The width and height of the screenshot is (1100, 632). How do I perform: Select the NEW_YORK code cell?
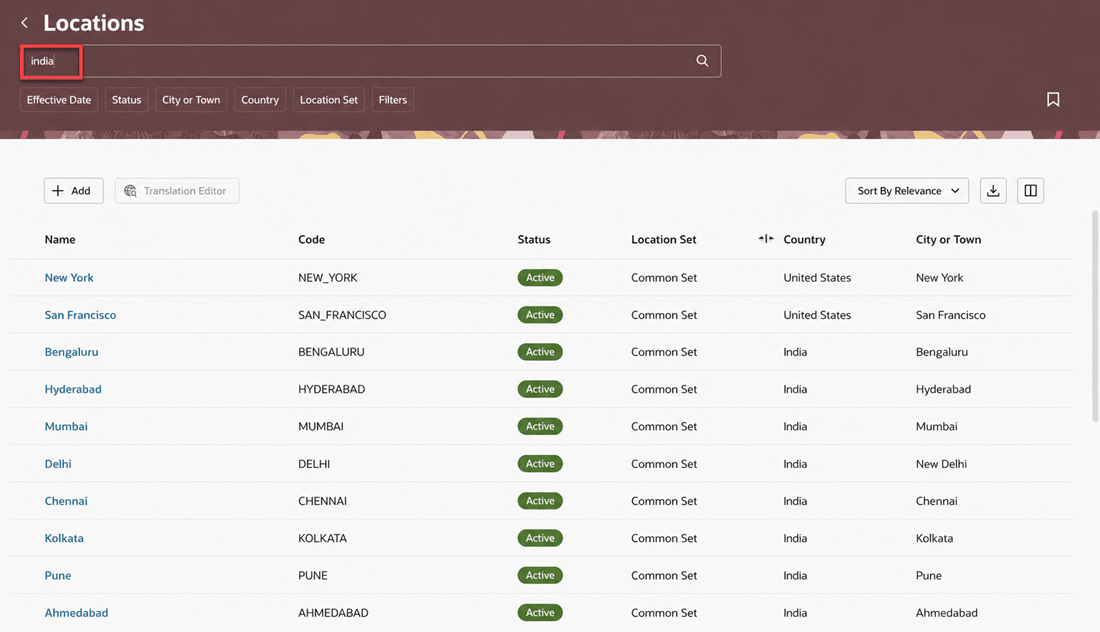coord(328,278)
